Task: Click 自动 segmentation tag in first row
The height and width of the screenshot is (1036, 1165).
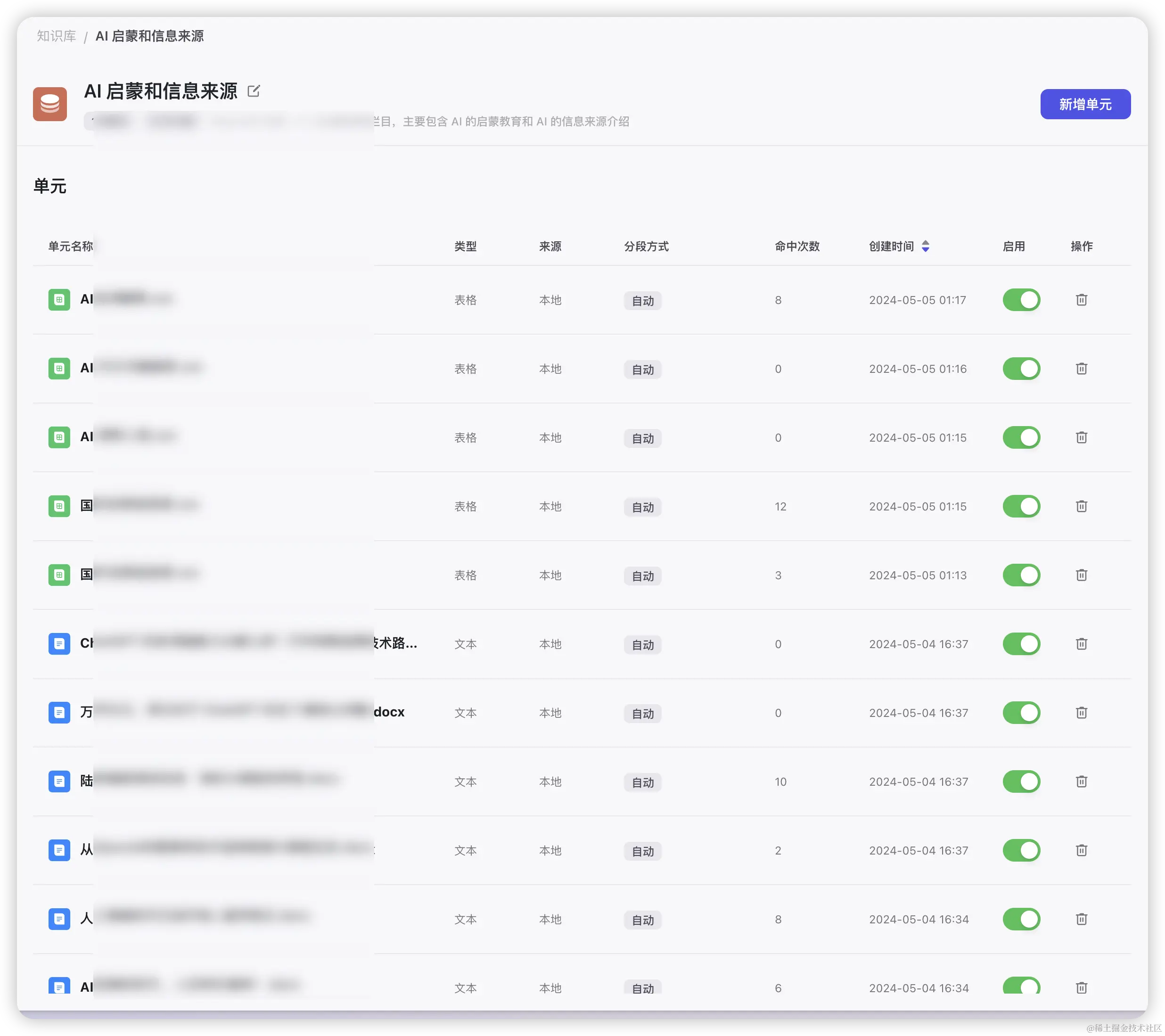Action: (x=642, y=301)
